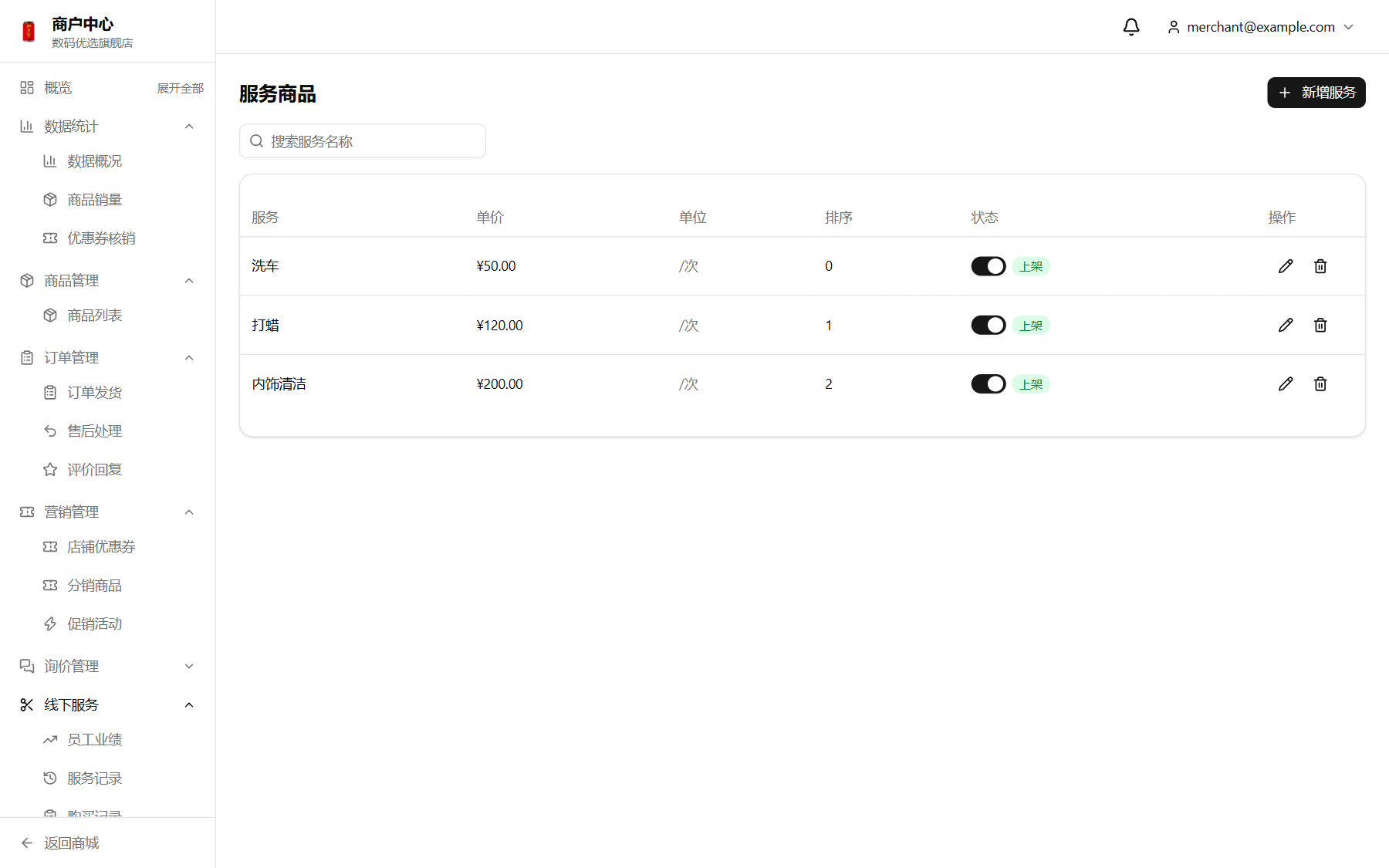Delete the 打蜡 service via trash icon
The height and width of the screenshot is (868, 1389).
point(1320,325)
